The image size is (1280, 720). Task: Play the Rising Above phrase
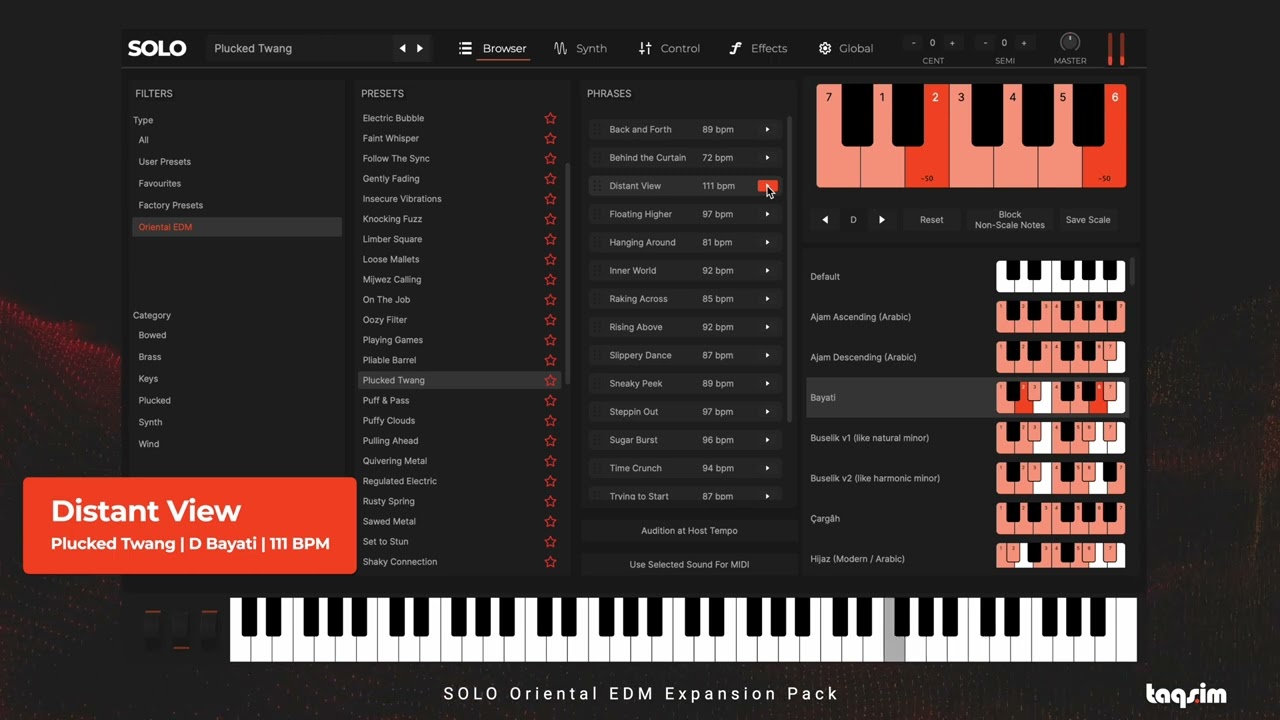pos(767,327)
